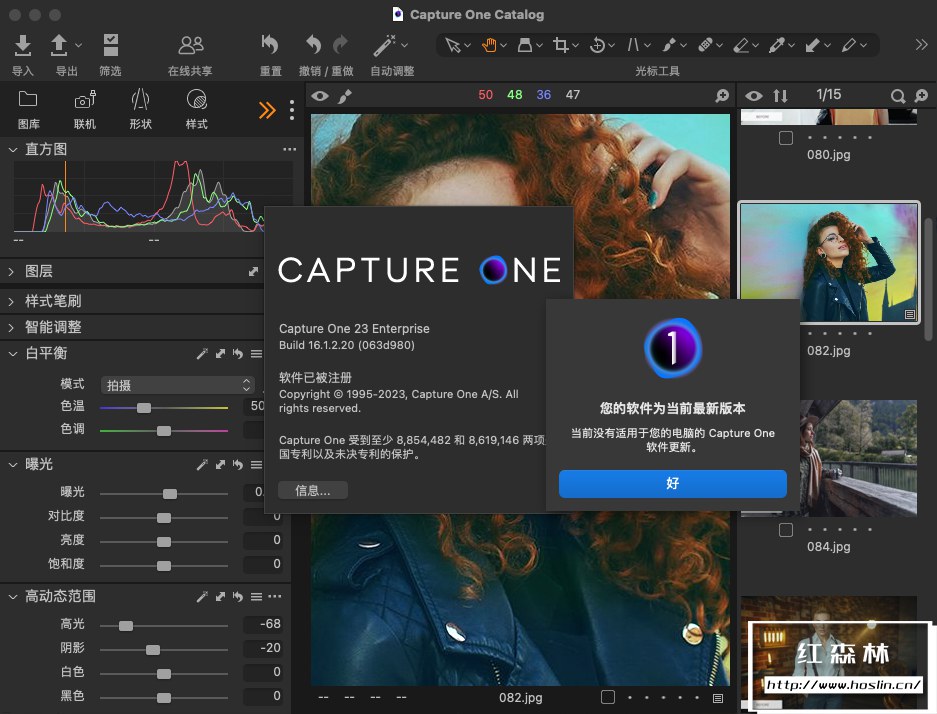
Task: Click the white balance eyedropper picker icon
Action: pyautogui.click(x=202, y=354)
